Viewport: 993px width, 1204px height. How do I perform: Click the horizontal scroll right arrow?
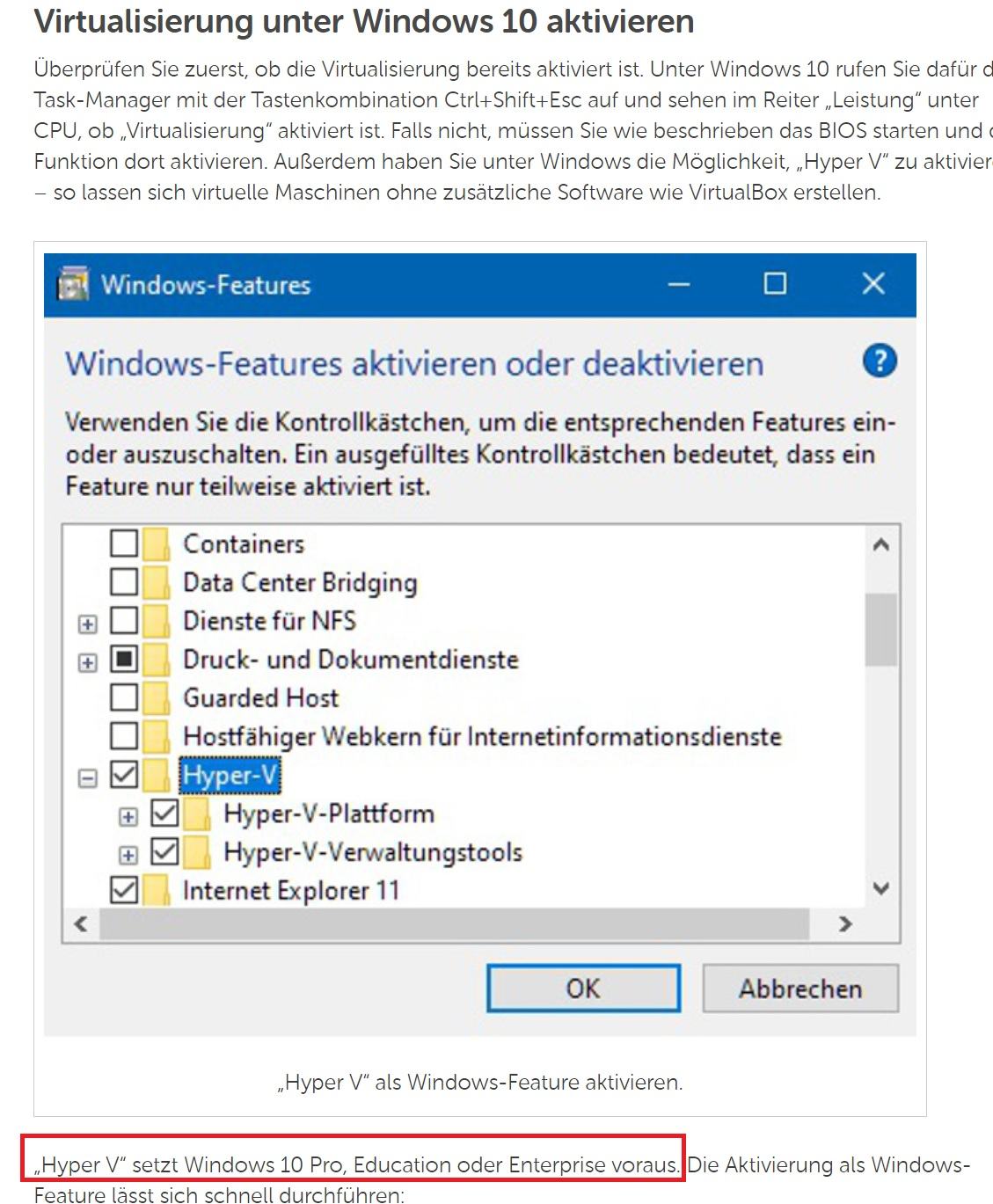click(x=845, y=923)
